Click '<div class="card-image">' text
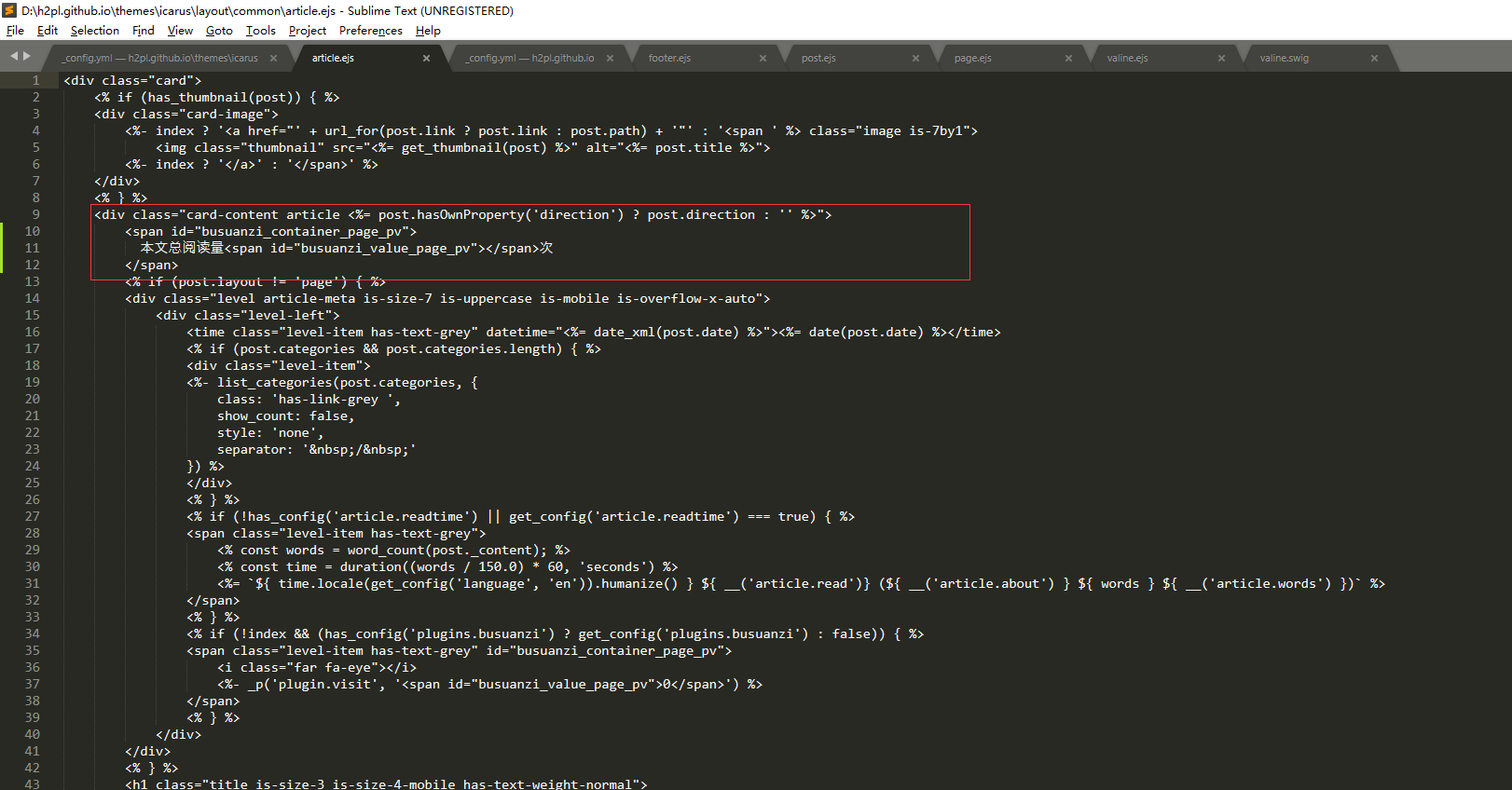Screen dimensions: 1512x790 click(x=186, y=114)
